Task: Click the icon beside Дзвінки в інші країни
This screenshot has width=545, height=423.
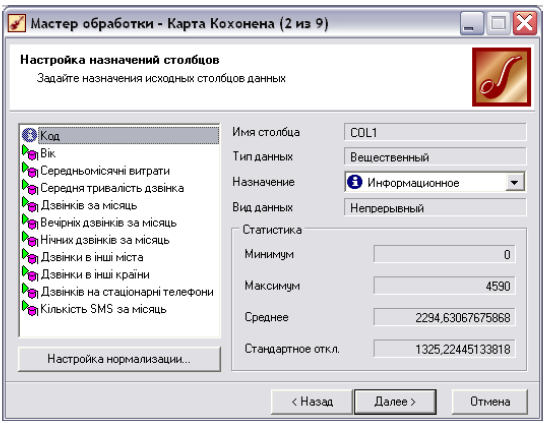Action: 30,274
